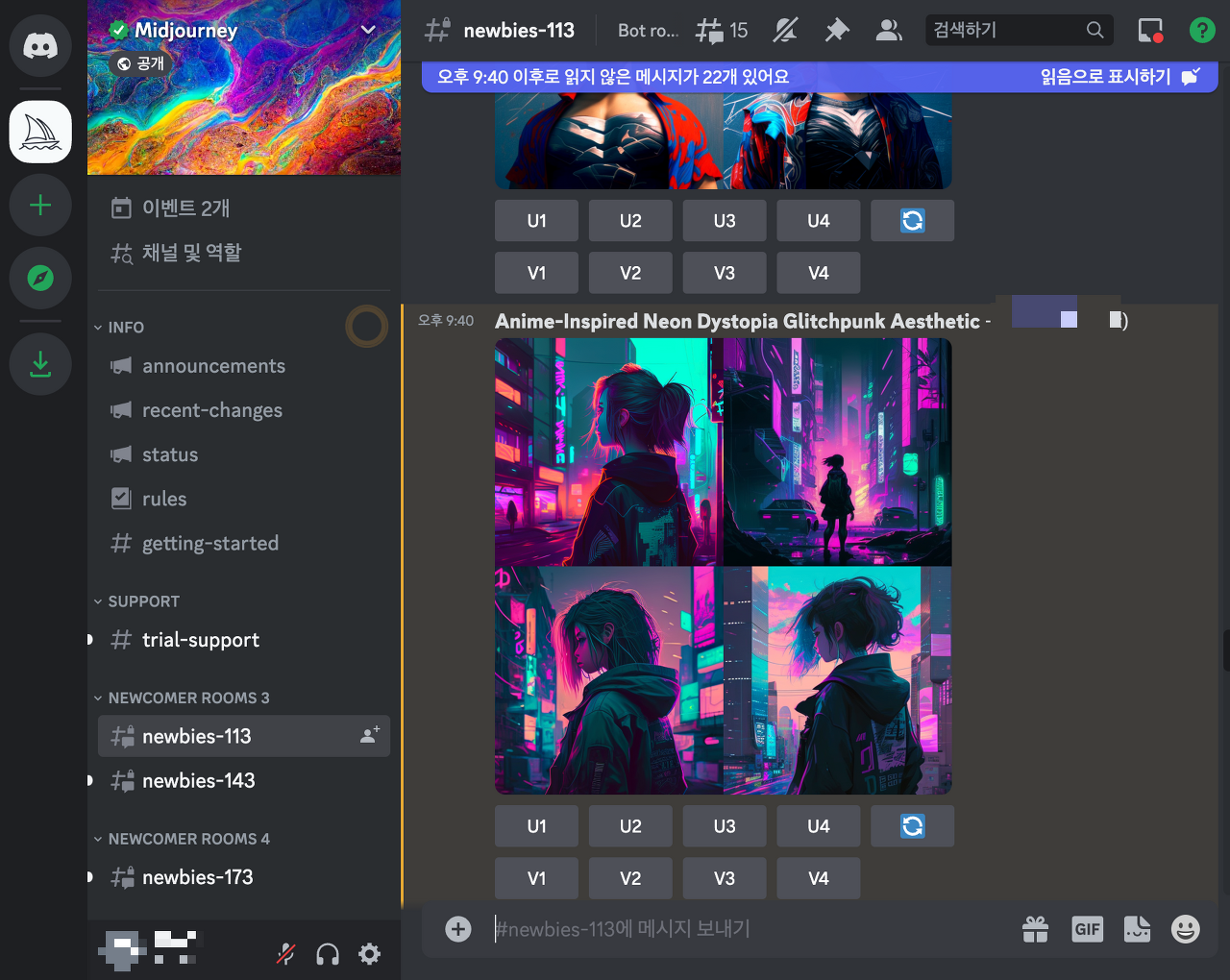
Task: Show pinned messages
Action: (x=837, y=31)
